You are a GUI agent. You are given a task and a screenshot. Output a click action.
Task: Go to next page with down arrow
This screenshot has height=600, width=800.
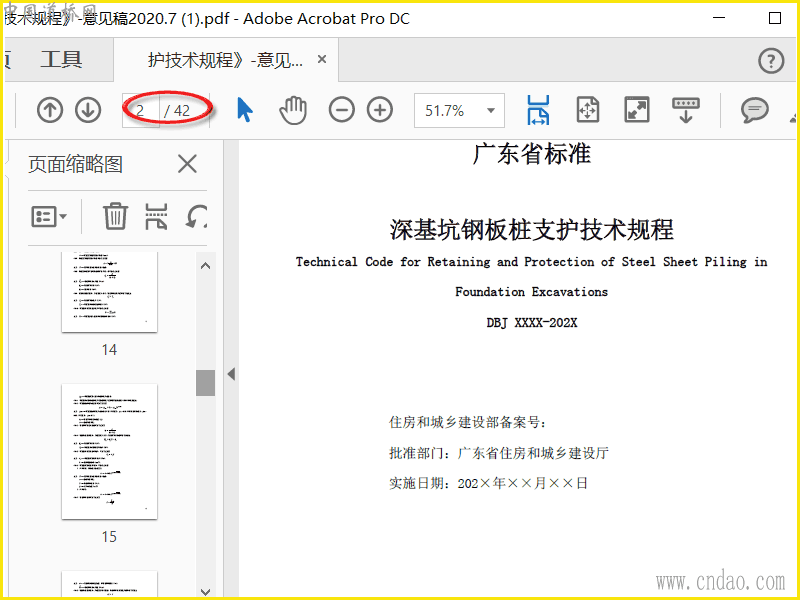point(88,110)
